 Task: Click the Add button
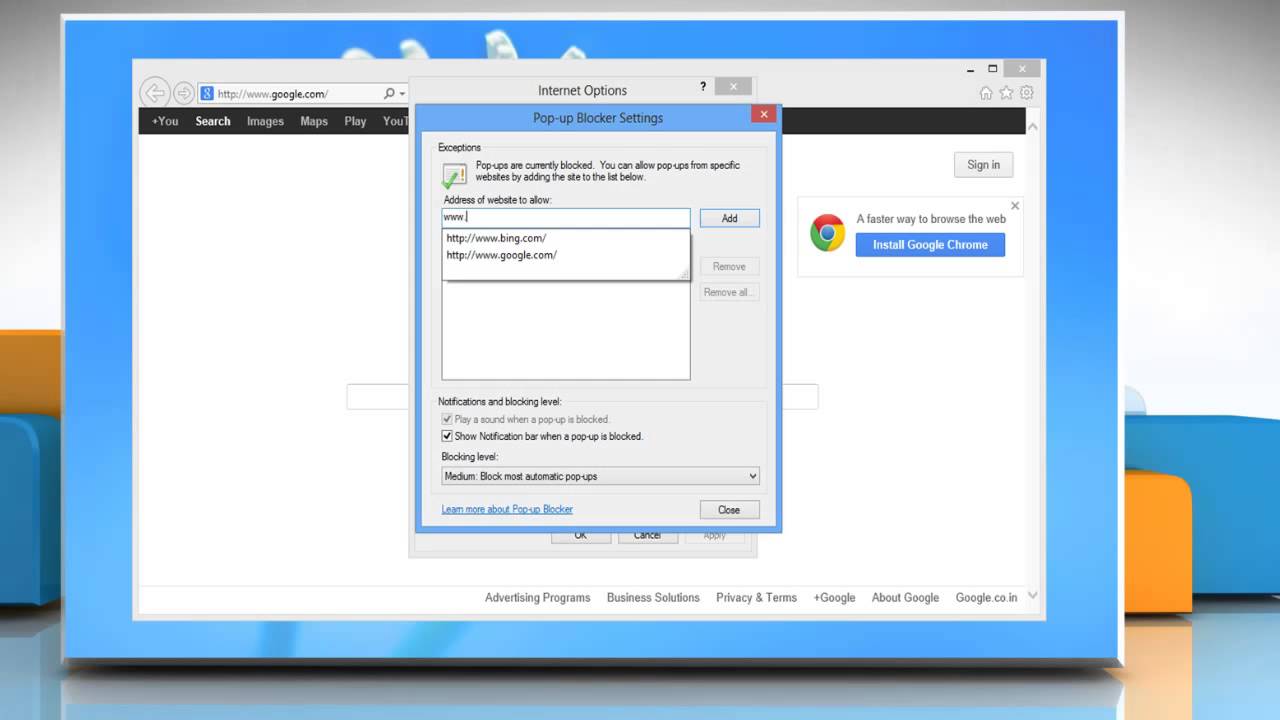pos(729,218)
